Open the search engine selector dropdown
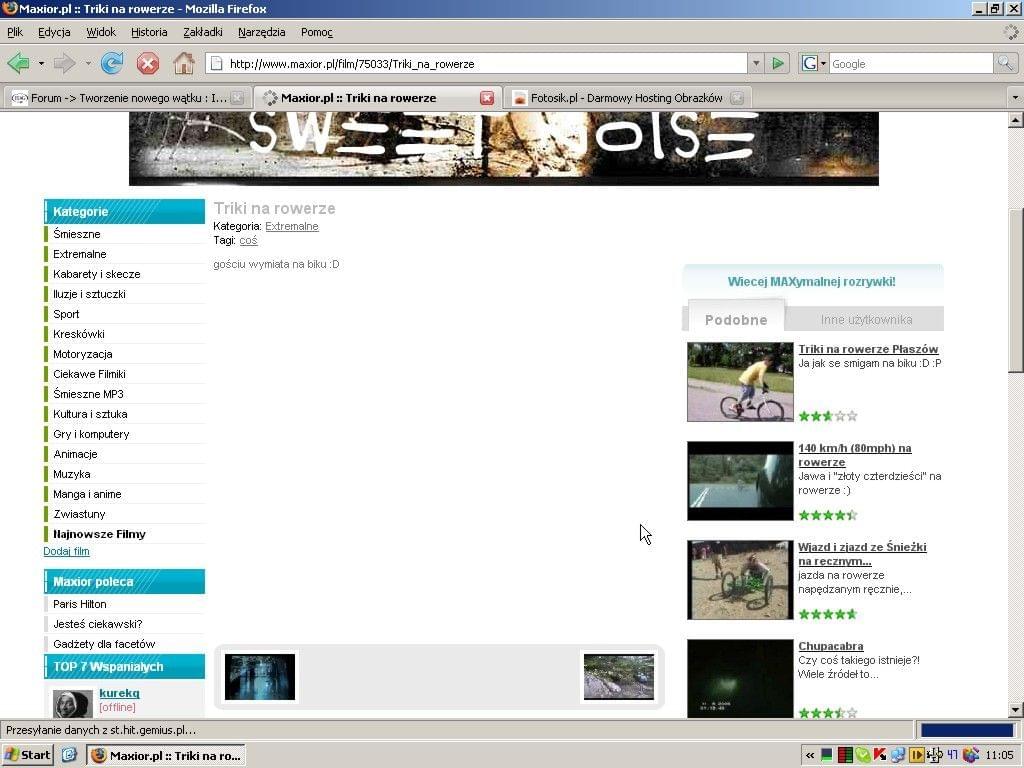The width and height of the screenshot is (1024, 768). point(814,63)
